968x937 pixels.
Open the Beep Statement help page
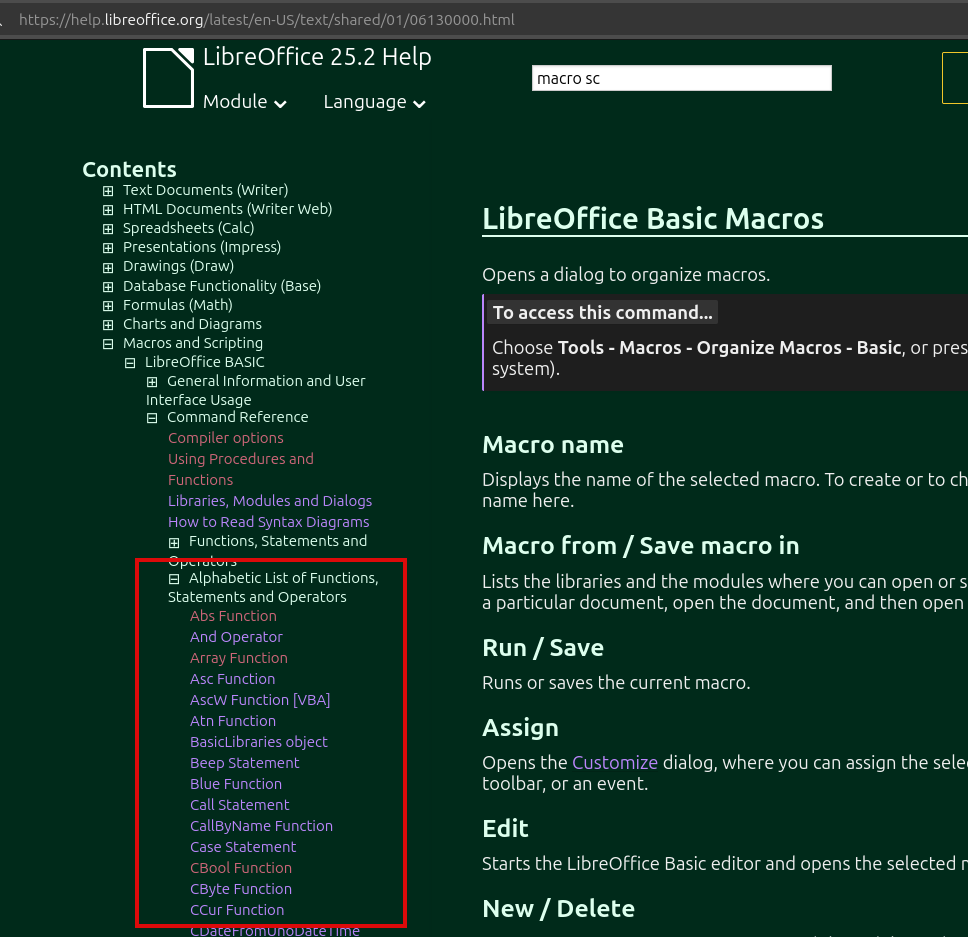tap(244, 763)
